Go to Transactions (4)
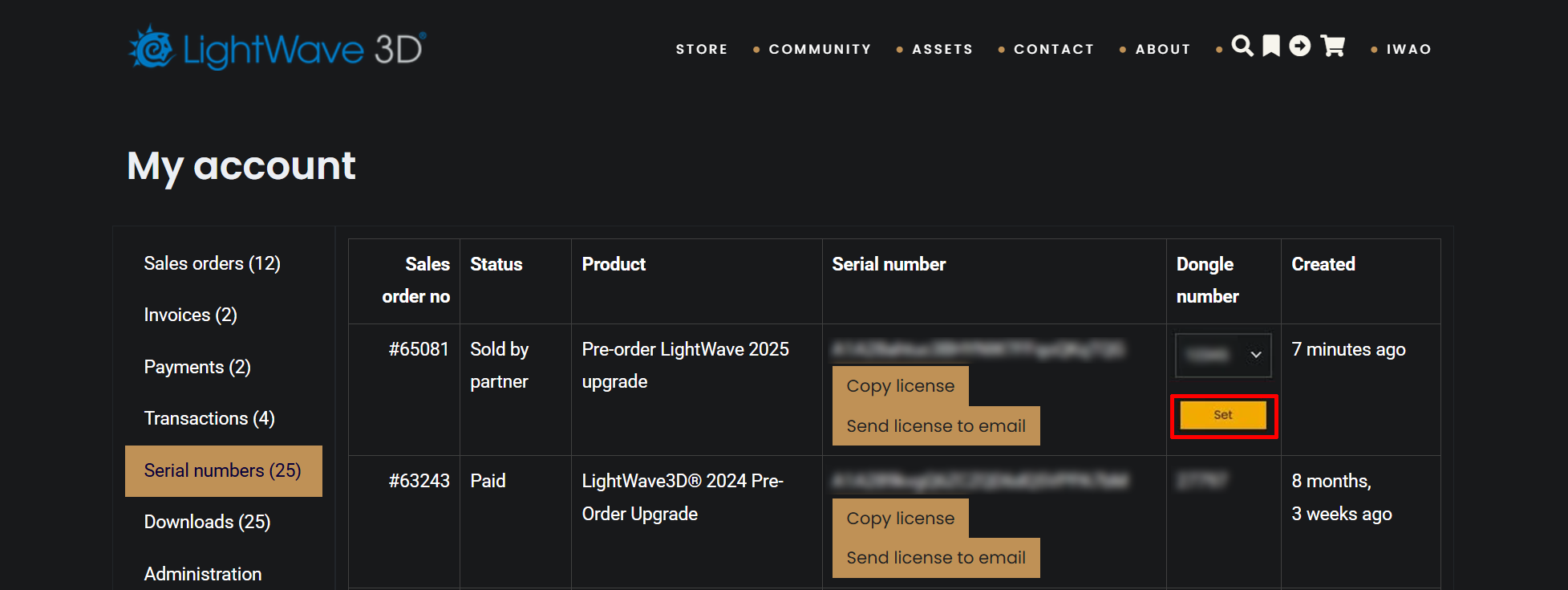The image size is (1568, 590). point(209,418)
